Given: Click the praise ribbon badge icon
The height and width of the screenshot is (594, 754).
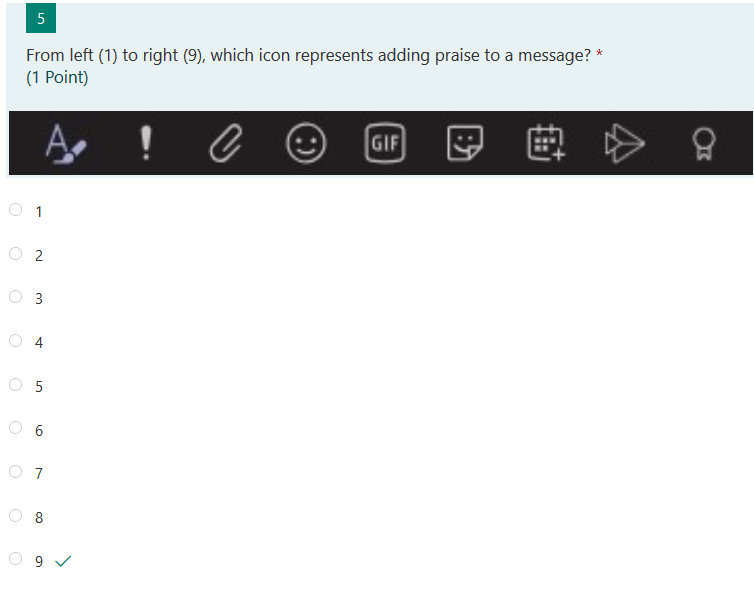Looking at the screenshot, I should pos(704,143).
